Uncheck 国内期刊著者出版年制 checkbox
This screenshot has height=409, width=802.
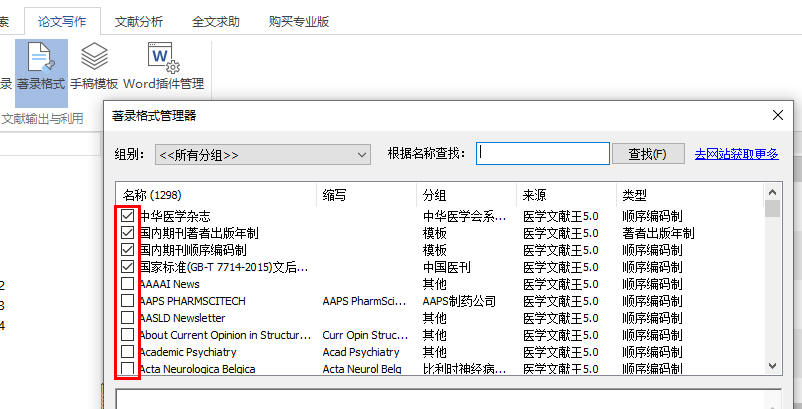click(127, 233)
